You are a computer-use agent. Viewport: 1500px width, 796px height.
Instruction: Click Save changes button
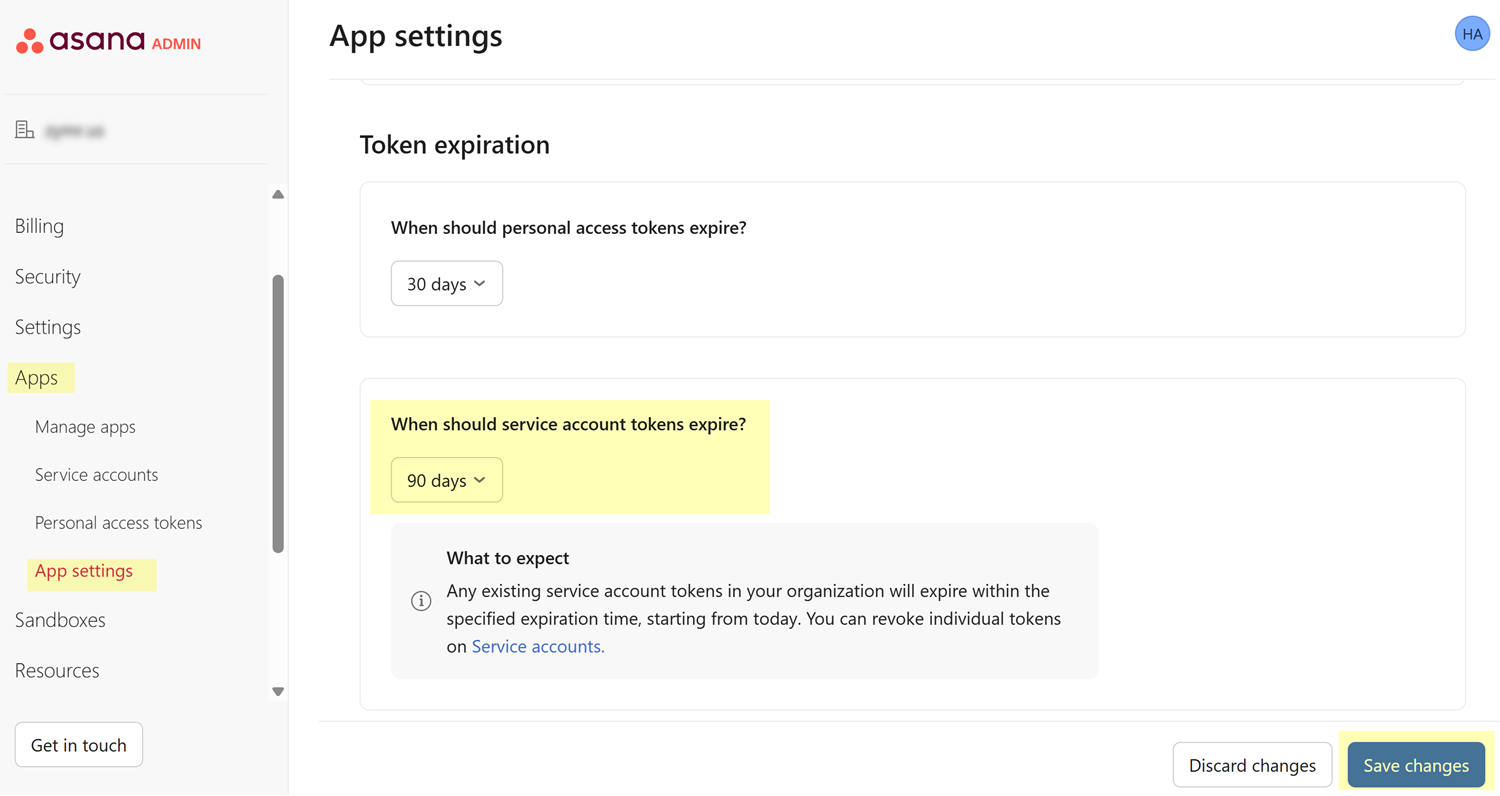1415,766
